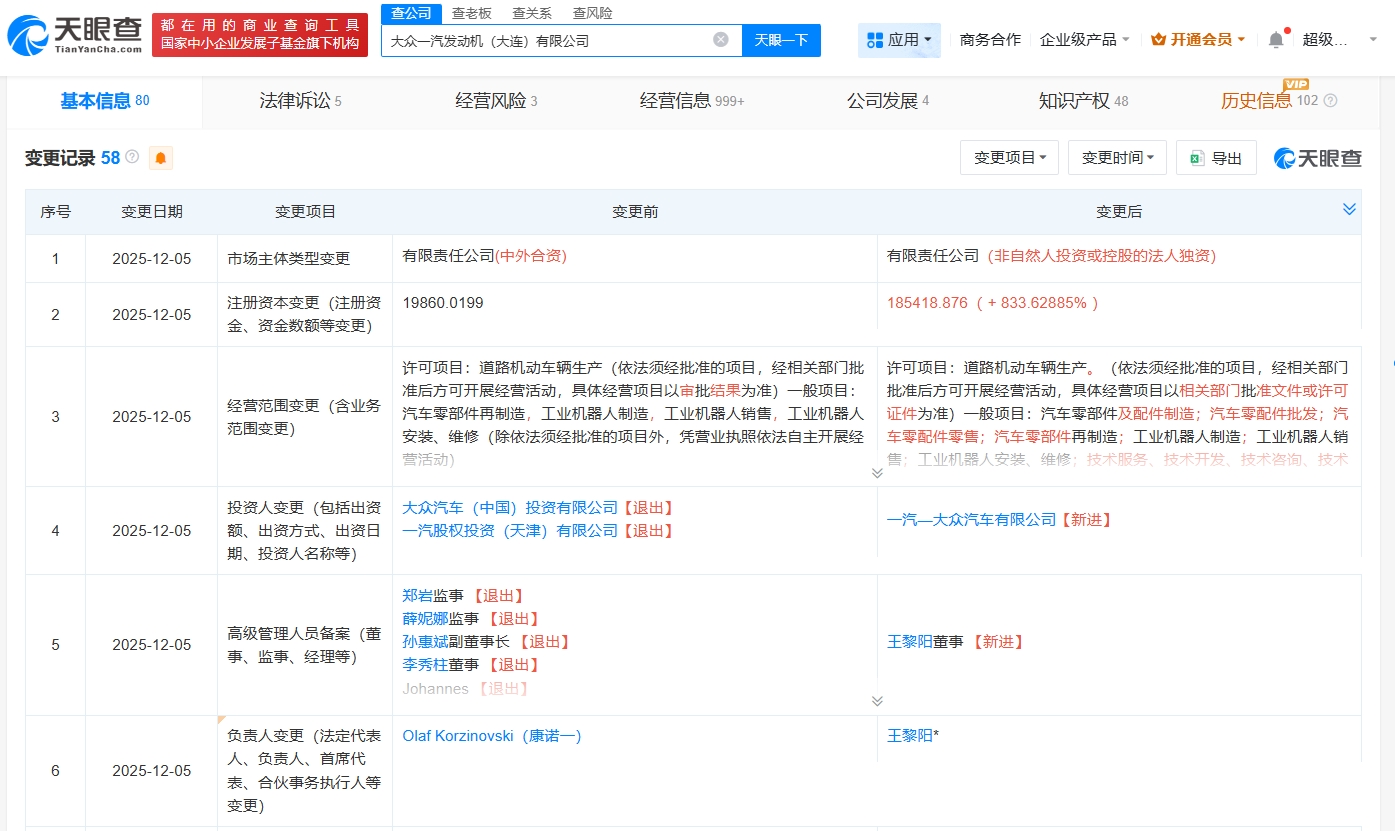
Task: Expand the truncated 经营范围变更 row content
Action: click(877, 473)
